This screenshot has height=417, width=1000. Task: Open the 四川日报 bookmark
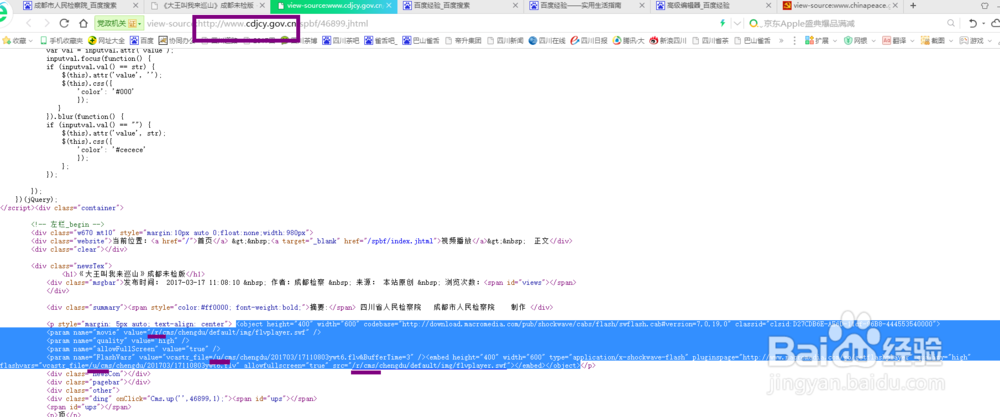589,40
